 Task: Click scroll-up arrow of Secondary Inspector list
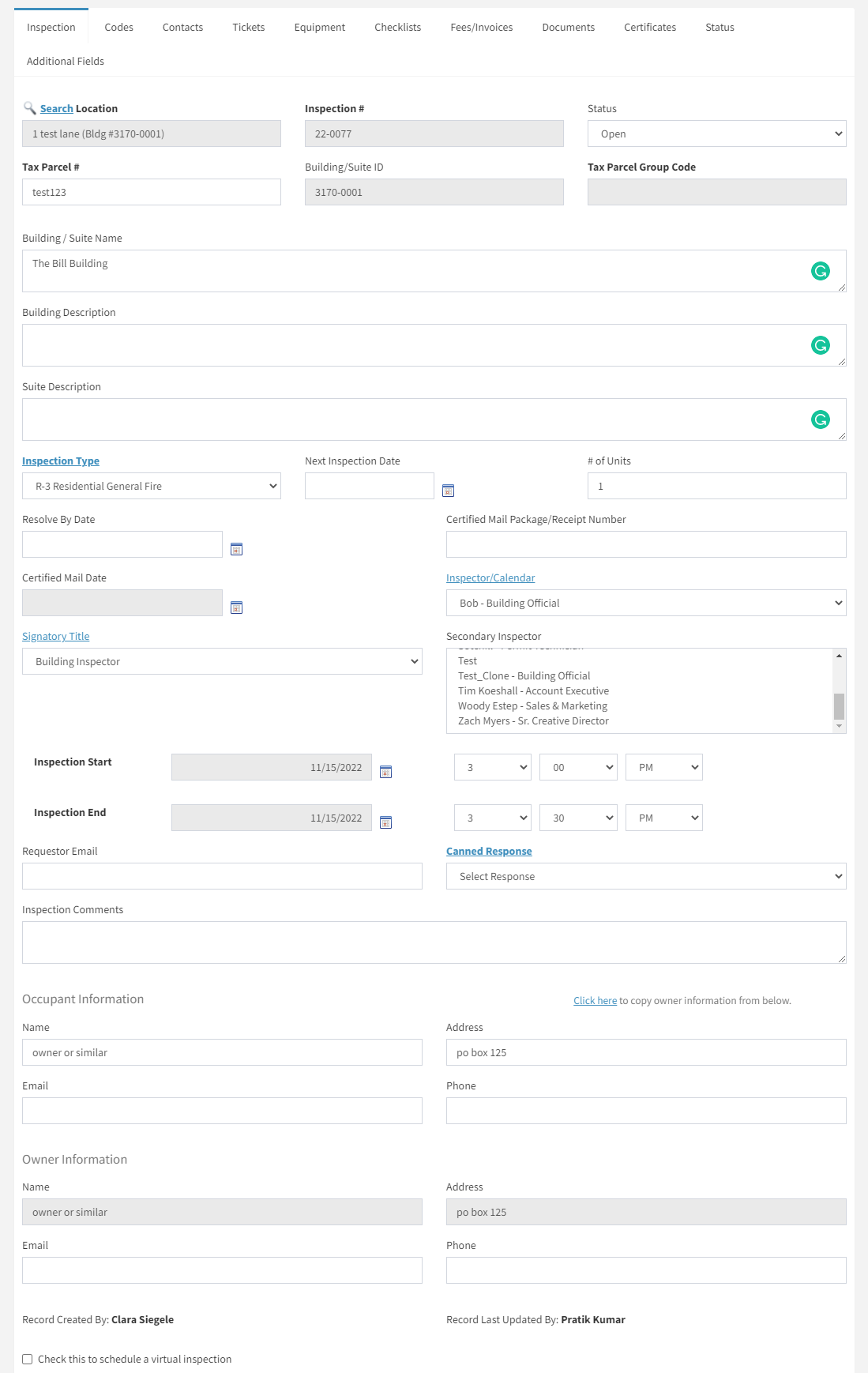[839, 655]
